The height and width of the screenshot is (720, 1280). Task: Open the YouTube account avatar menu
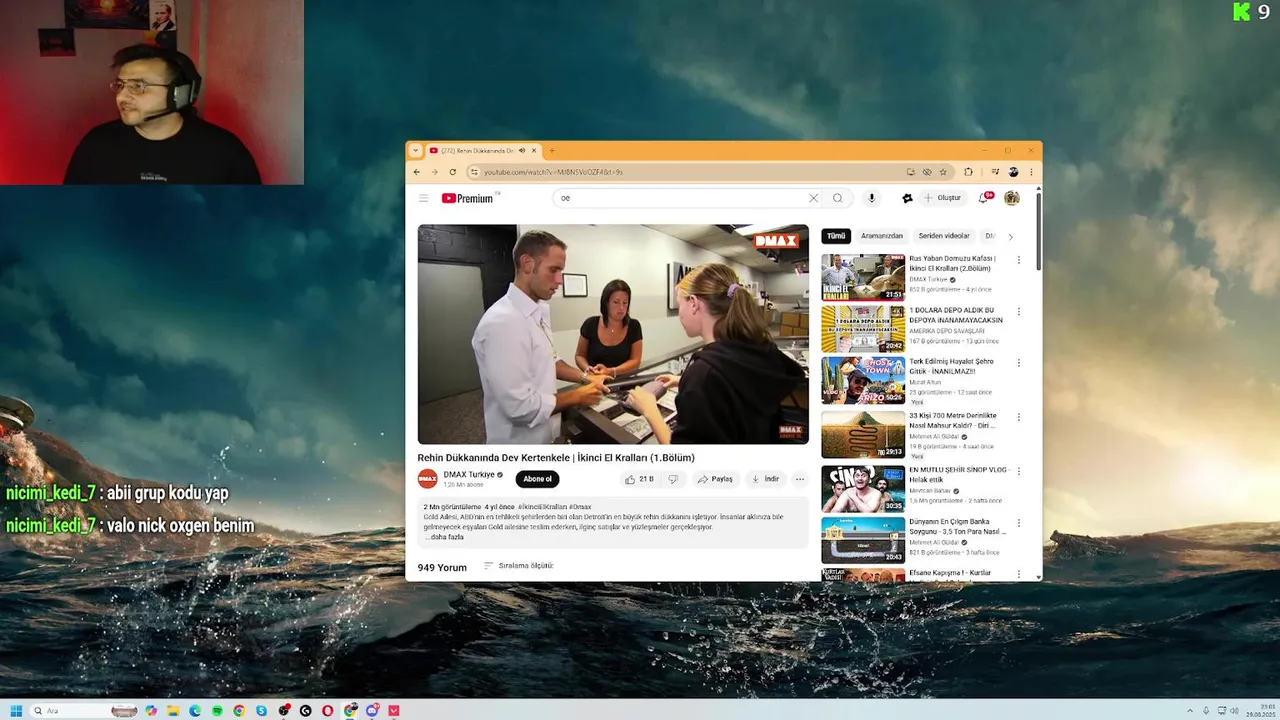[1012, 198]
